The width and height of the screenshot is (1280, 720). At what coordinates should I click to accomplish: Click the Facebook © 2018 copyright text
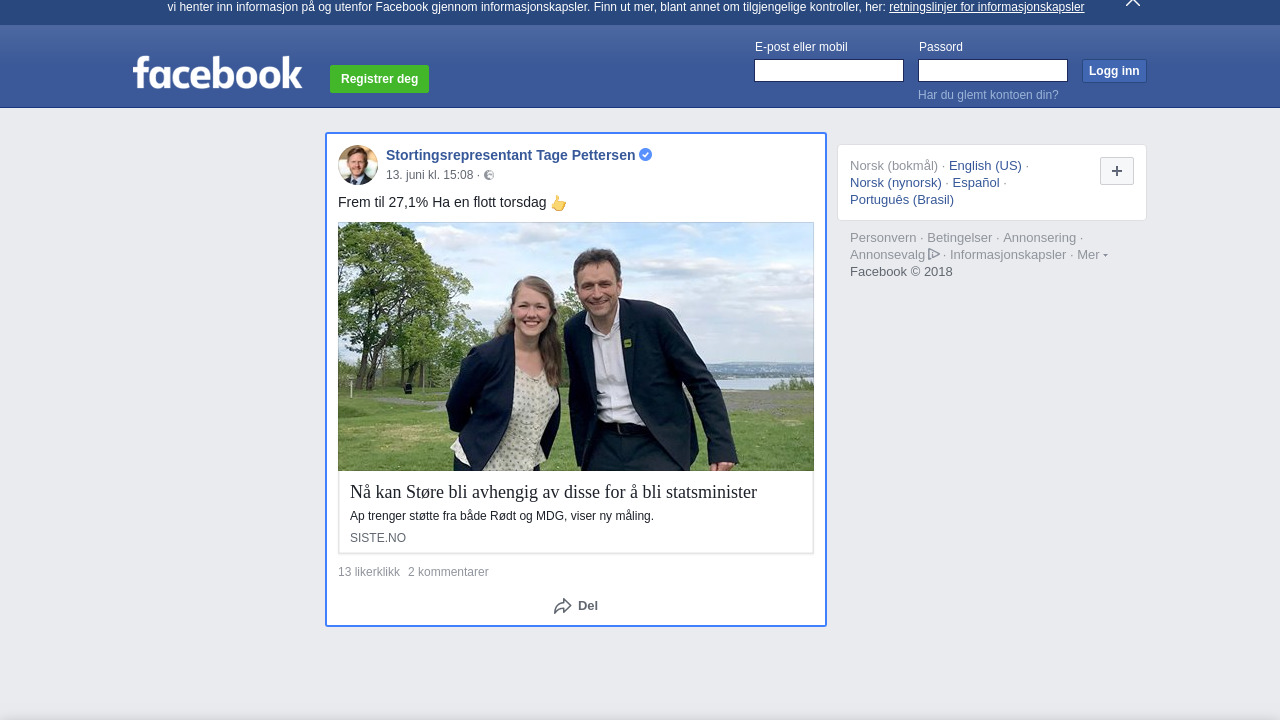click(x=901, y=272)
